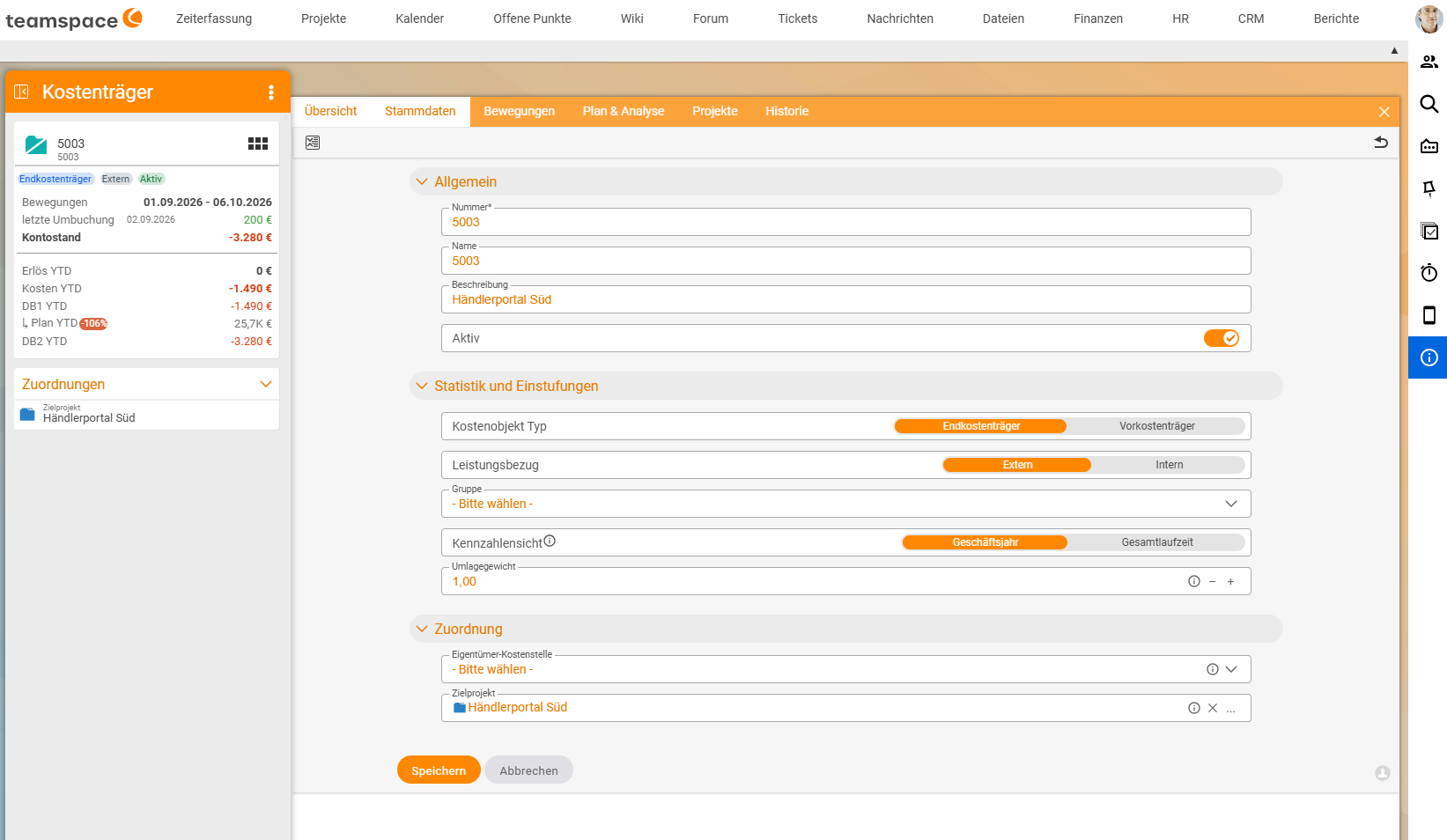Collapse the Zuordnungen panel in the sidebar
The height and width of the screenshot is (840, 1447).
(x=266, y=384)
